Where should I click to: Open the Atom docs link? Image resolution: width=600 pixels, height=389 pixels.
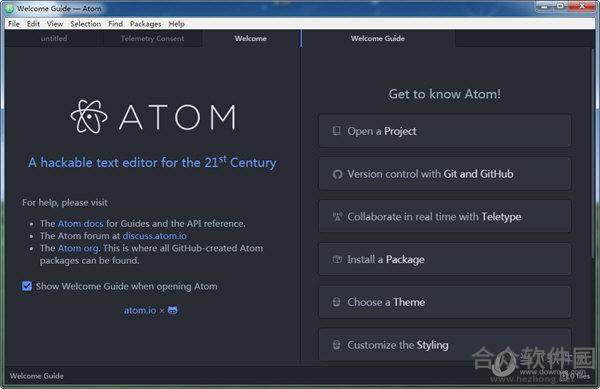coord(80,223)
